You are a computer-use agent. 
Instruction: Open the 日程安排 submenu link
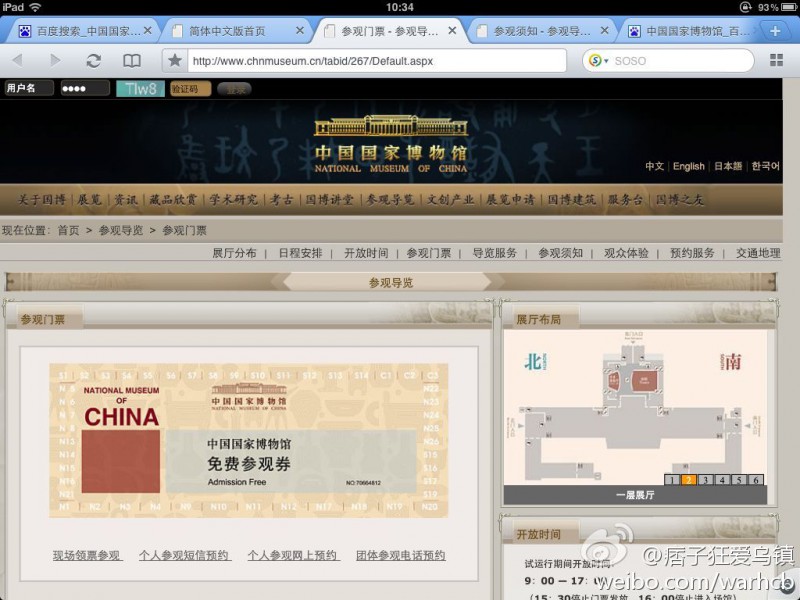point(301,253)
